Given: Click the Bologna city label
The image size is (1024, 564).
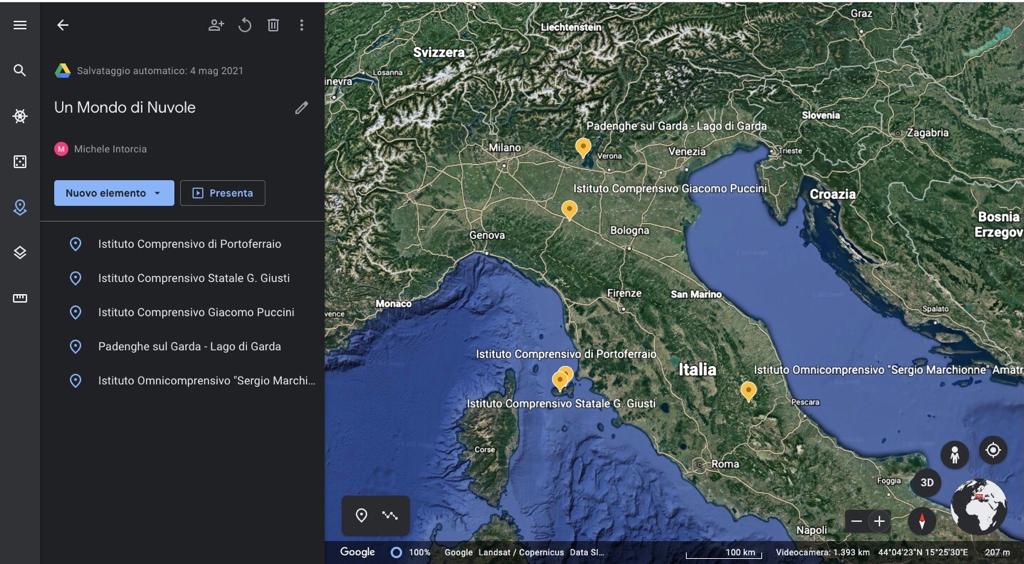Looking at the screenshot, I should point(630,230).
